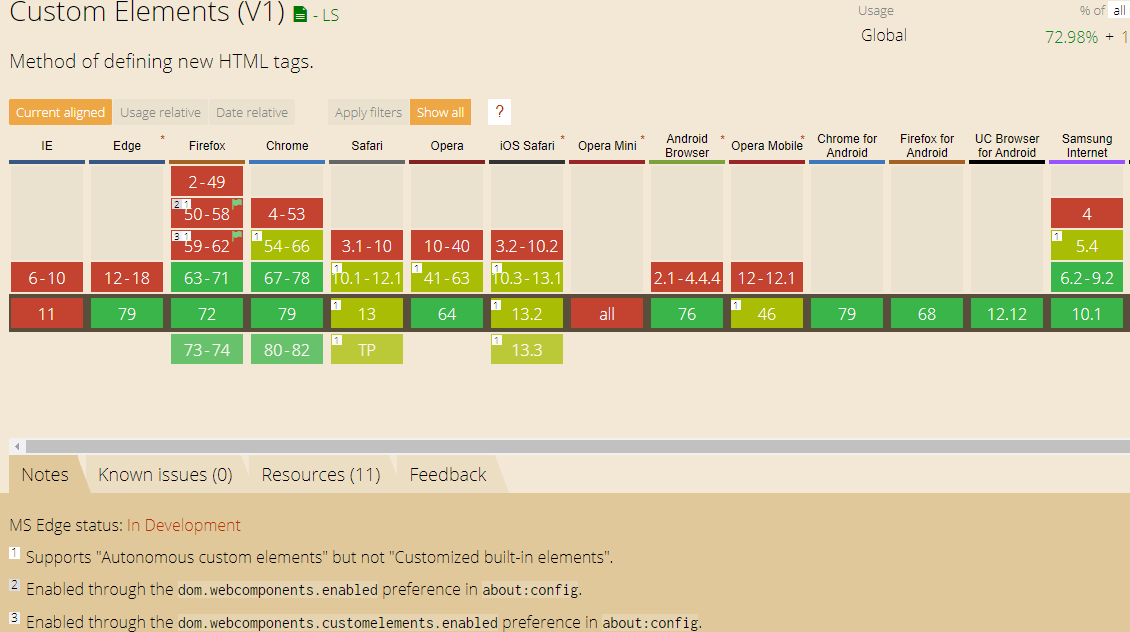Select the UC Browser for Android header
The width and height of the screenshot is (1130, 632).
pos(1007,146)
